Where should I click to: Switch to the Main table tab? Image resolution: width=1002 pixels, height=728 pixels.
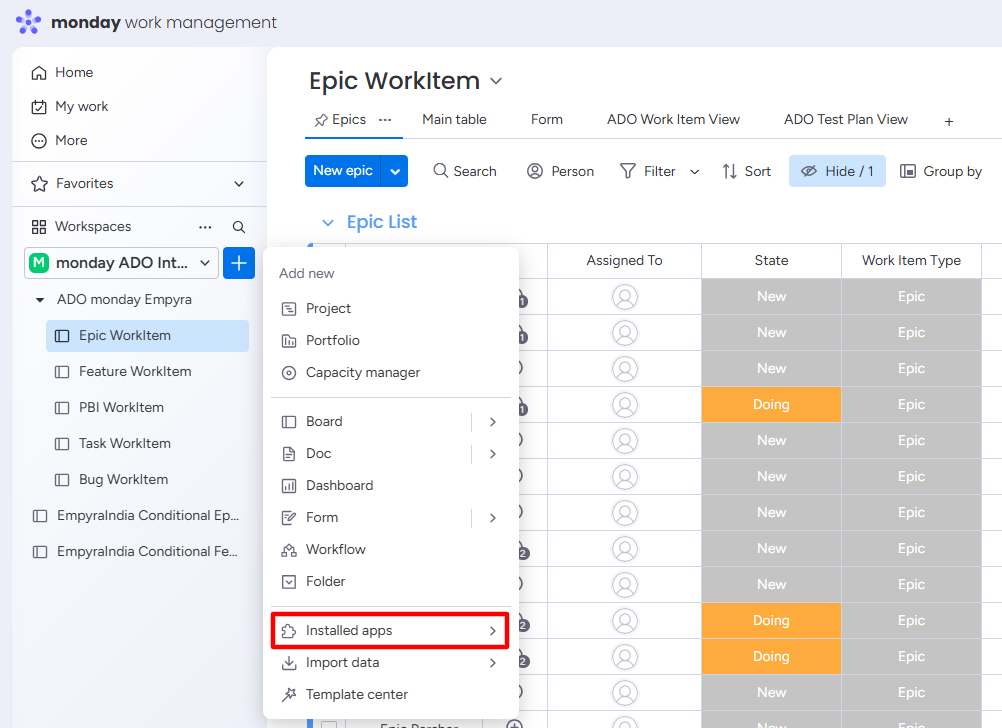pyautogui.click(x=454, y=120)
